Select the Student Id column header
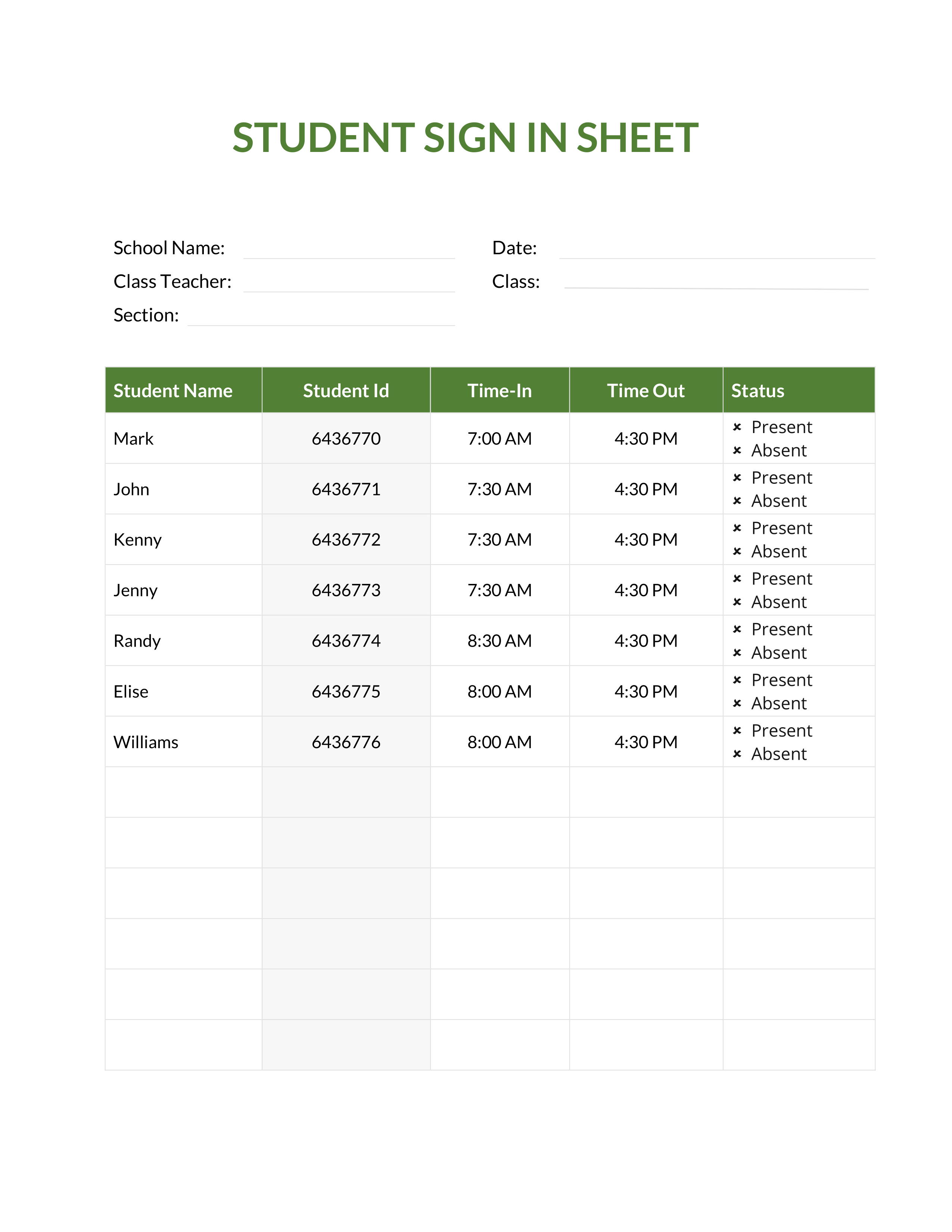 [x=346, y=391]
